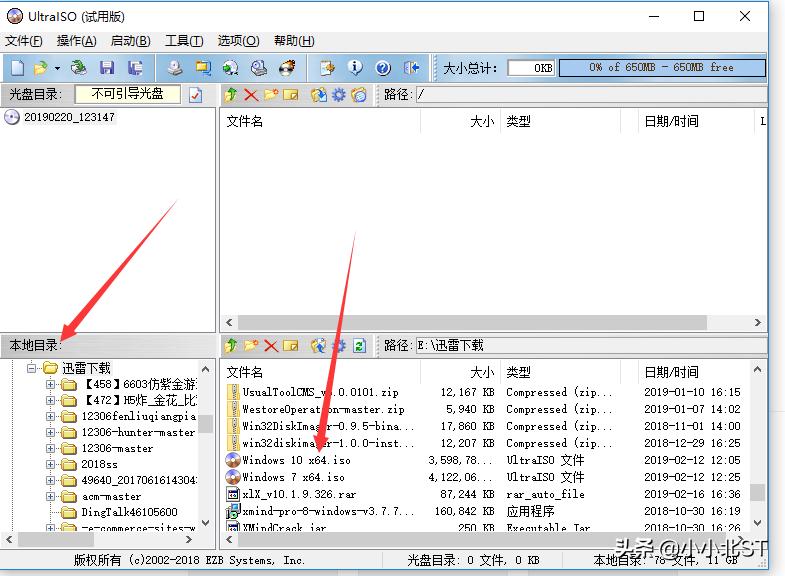This screenshot has height=576, width=785.
Task: Click the Convert image format icon
Action: pyautogui.click(x=203, y=68)
